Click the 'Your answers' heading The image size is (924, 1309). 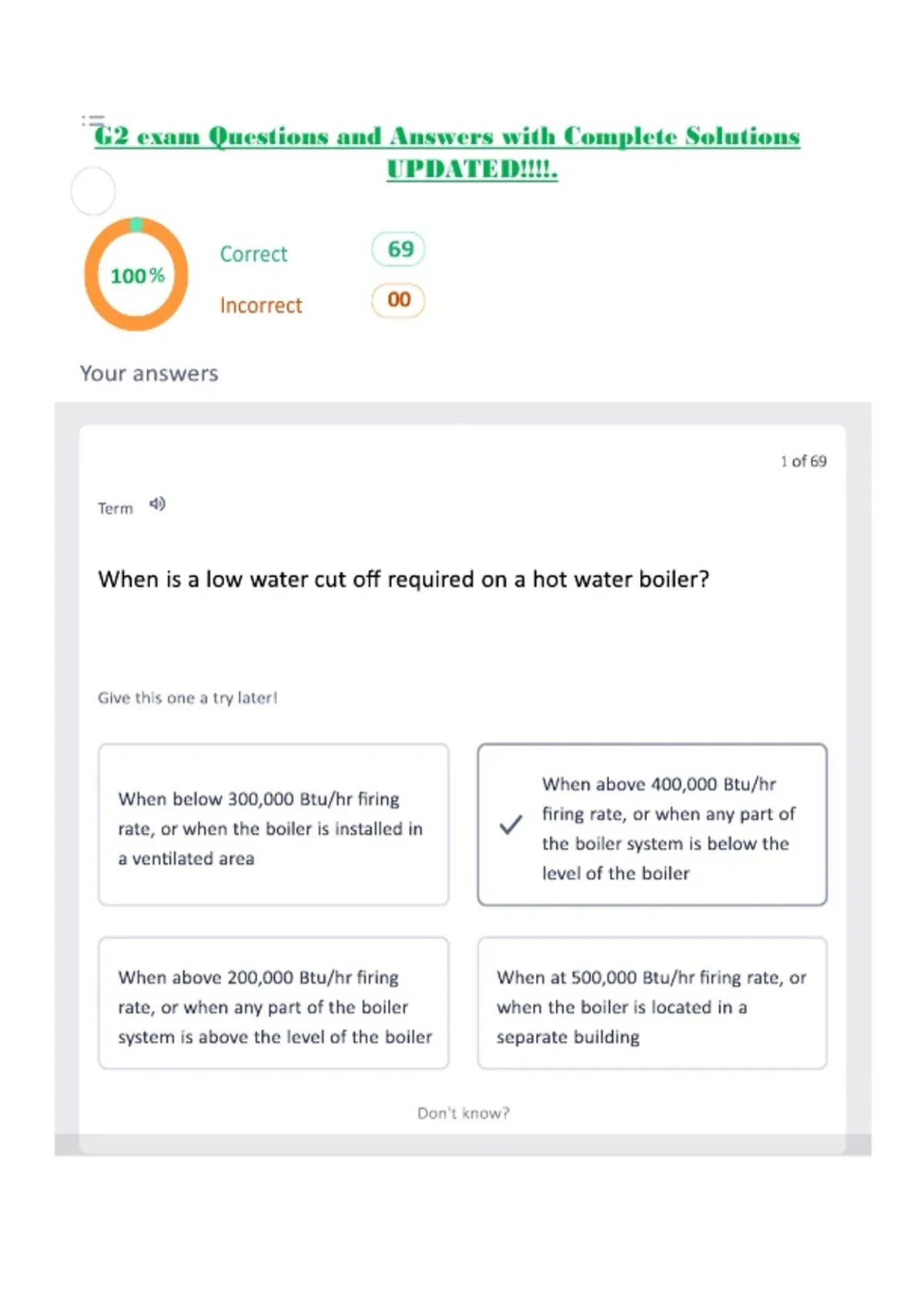149,373
